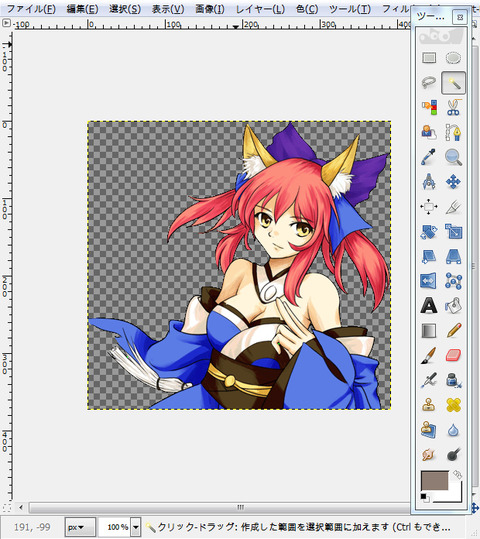Open the レイヤー(L) menu
This screenshot has width=480, height=539.
click(x=260, y=9)
